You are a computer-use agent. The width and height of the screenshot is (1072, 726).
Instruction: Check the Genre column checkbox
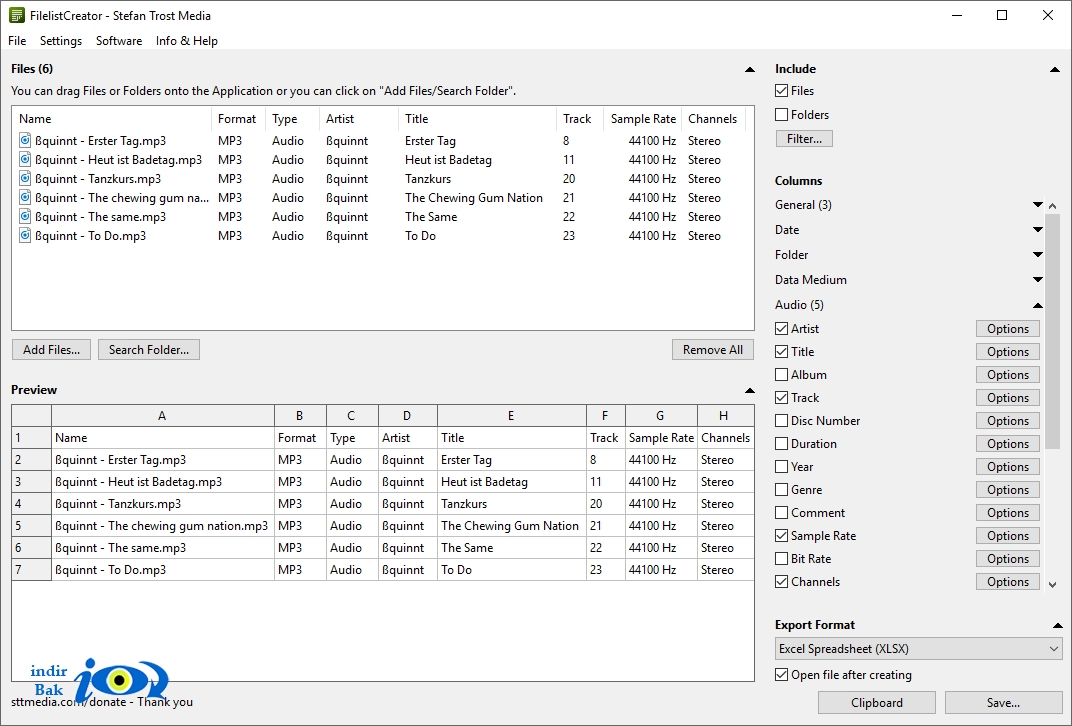pyautogui.click(x=781, y=489)
